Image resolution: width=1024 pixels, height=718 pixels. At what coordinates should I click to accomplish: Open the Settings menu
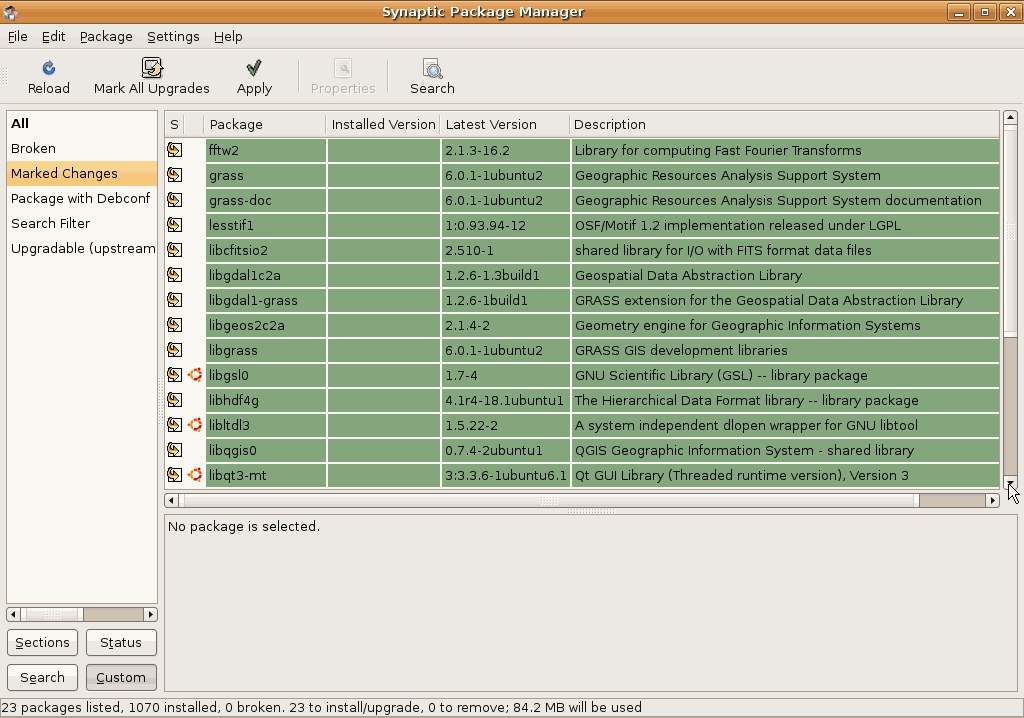pyautogui.click(x=173, y=37)
